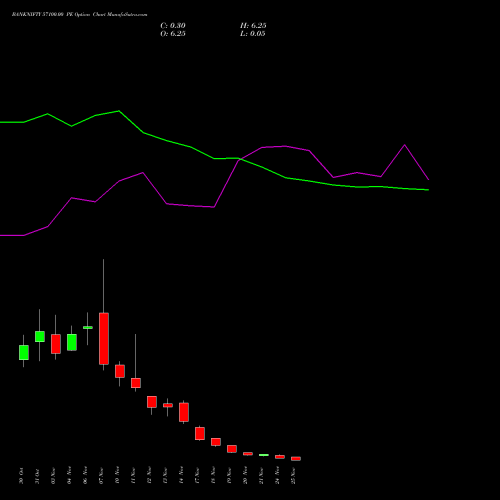Select the red candle above 11 Nov
This screenshot has width=500, height=500.
pos(136,383)
